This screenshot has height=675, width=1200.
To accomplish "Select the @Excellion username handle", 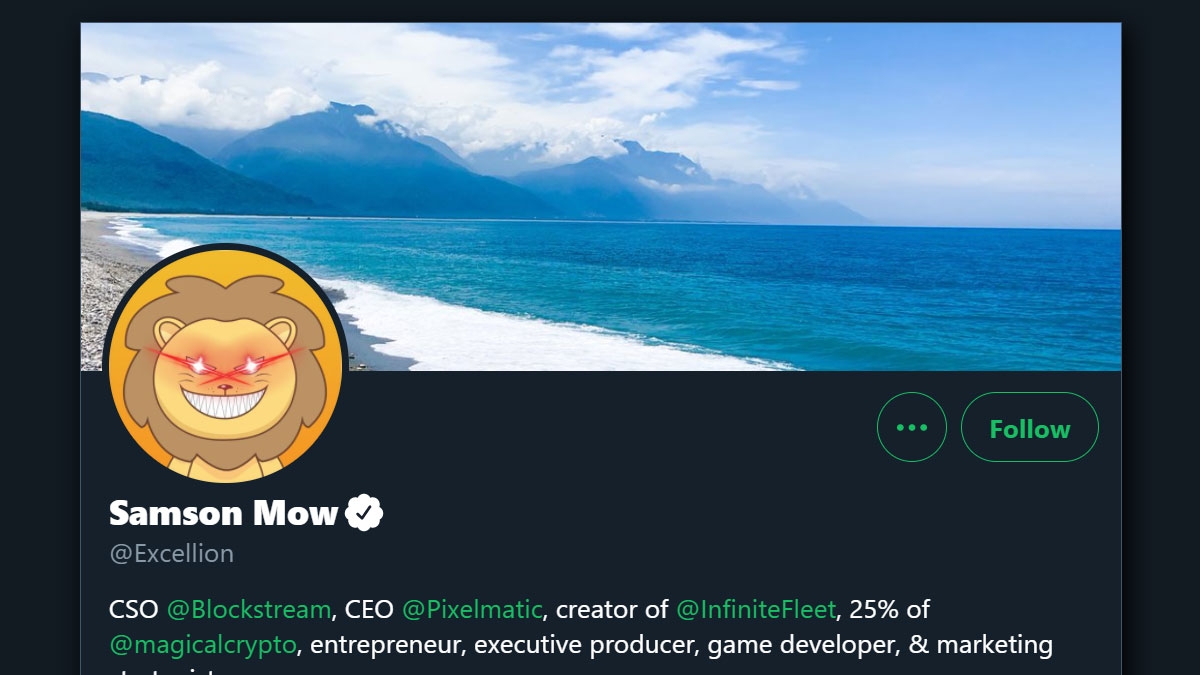I will (x=171, y=553).
